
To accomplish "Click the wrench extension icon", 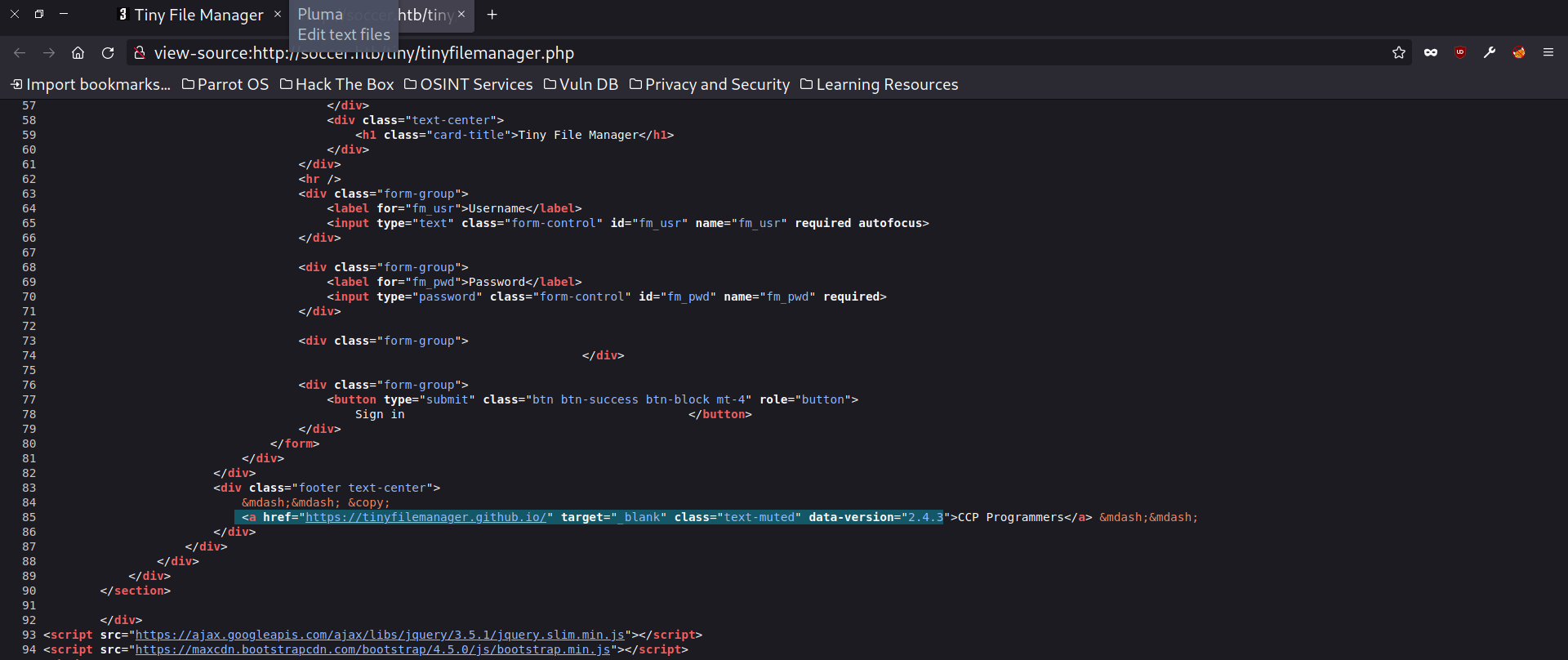I will point(1490,53).
